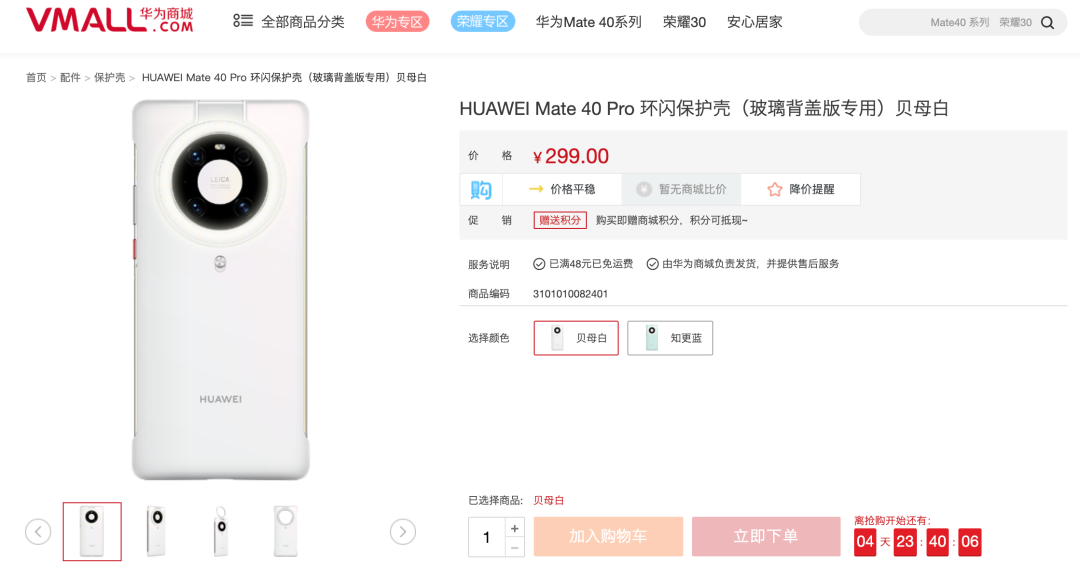Select the second product thumbnail
1080x567 pixels.
(x=156, y=532)
